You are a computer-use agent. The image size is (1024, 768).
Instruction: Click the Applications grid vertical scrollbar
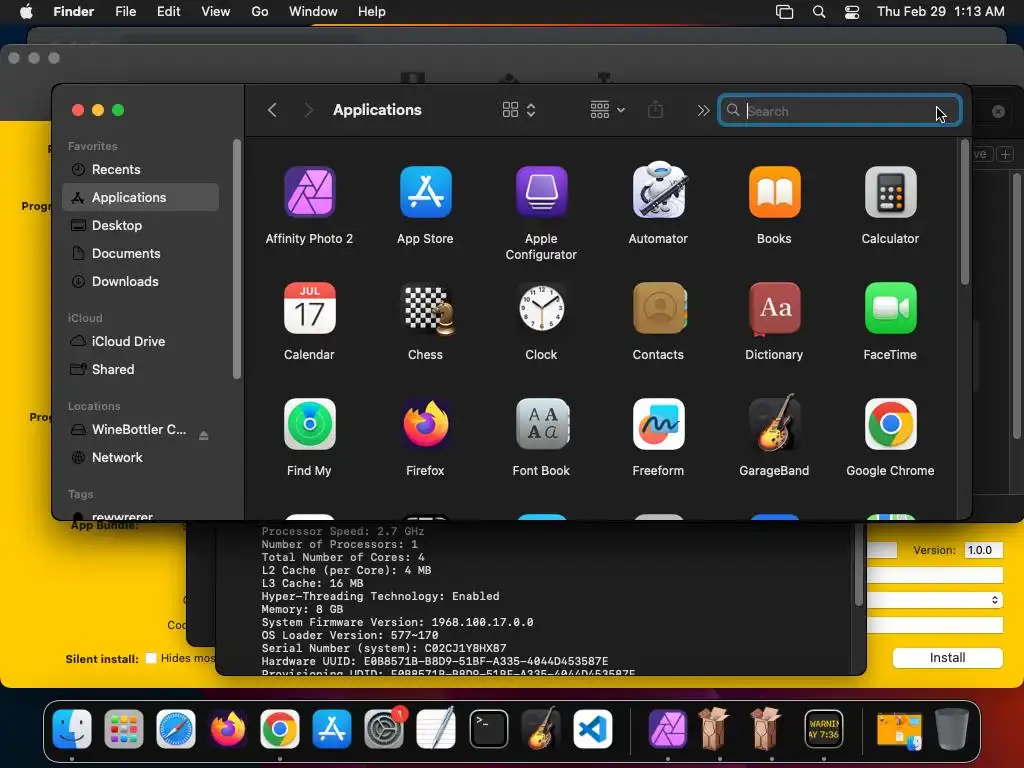pos(965,212)
